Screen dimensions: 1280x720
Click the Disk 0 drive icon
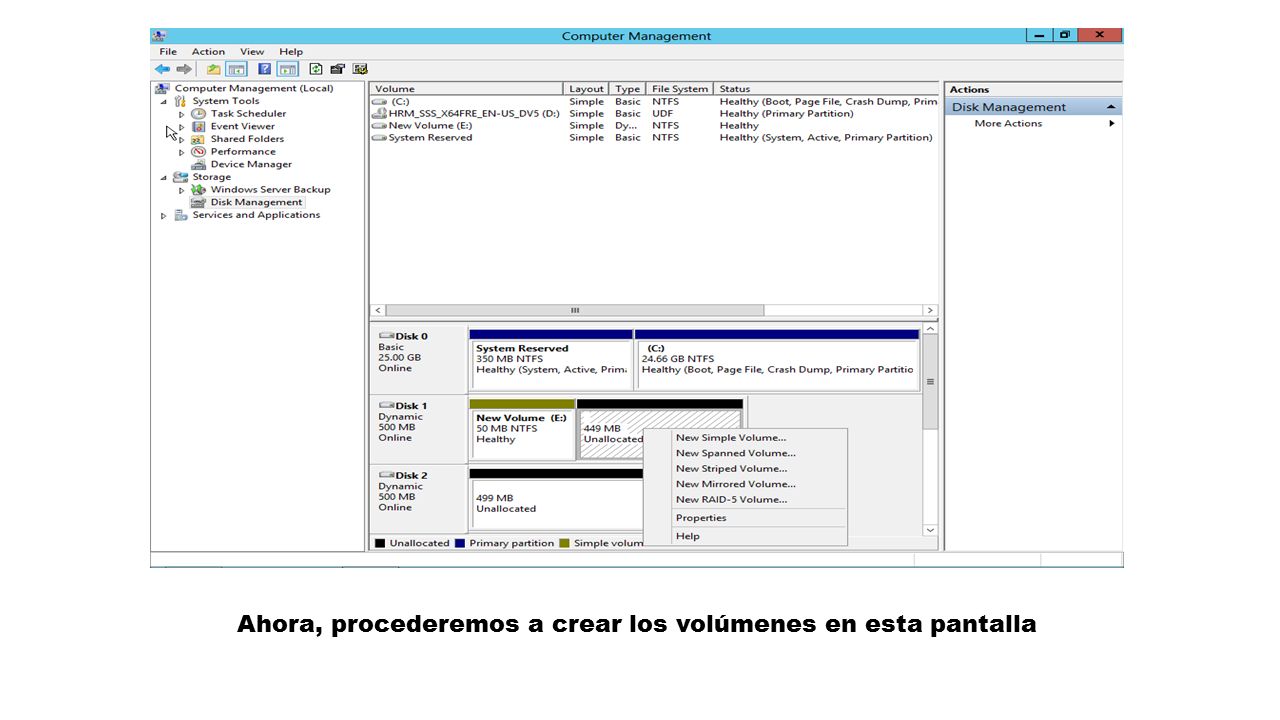pos(386,336)
